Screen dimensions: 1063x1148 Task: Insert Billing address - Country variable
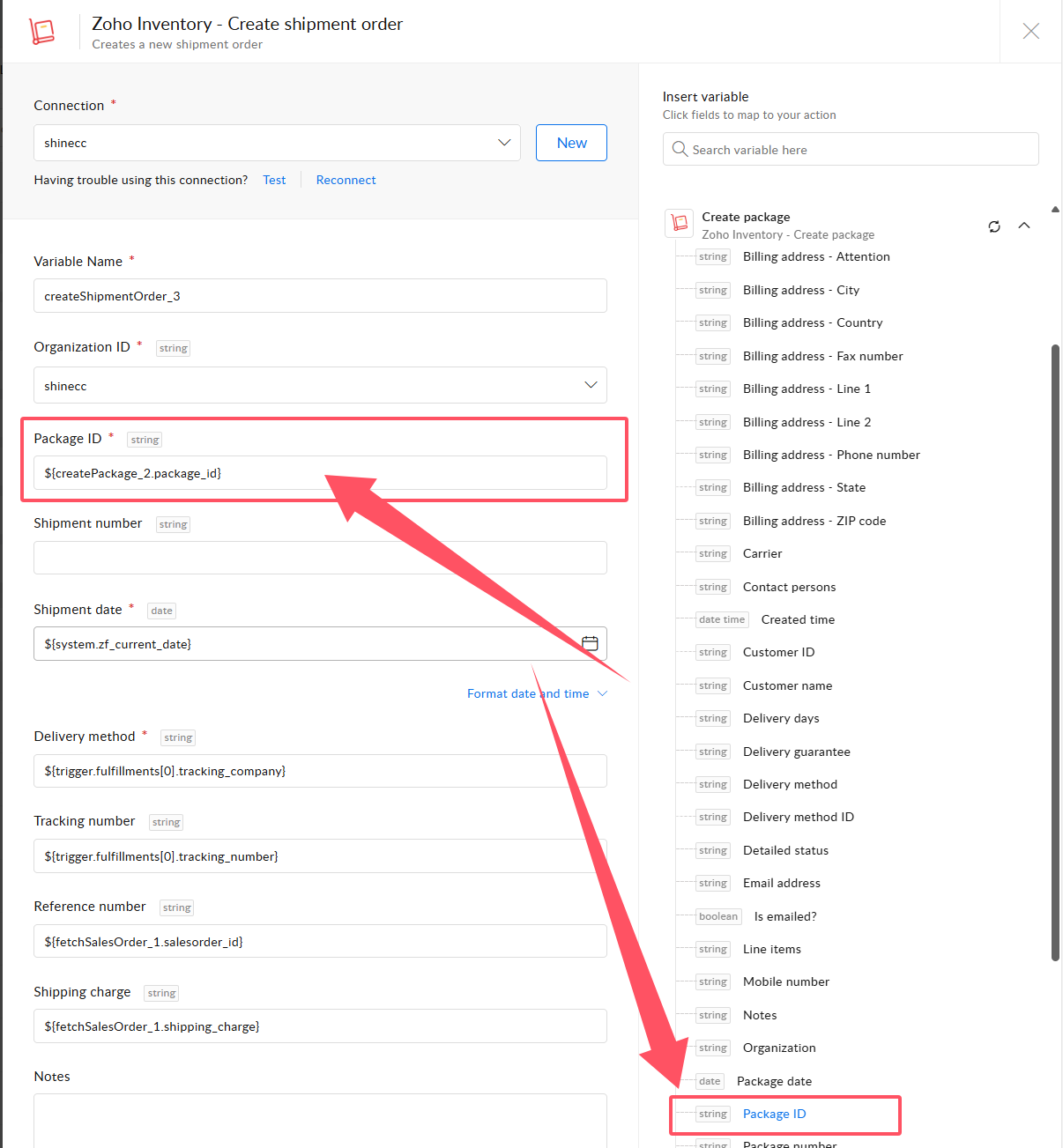point(813,322)
